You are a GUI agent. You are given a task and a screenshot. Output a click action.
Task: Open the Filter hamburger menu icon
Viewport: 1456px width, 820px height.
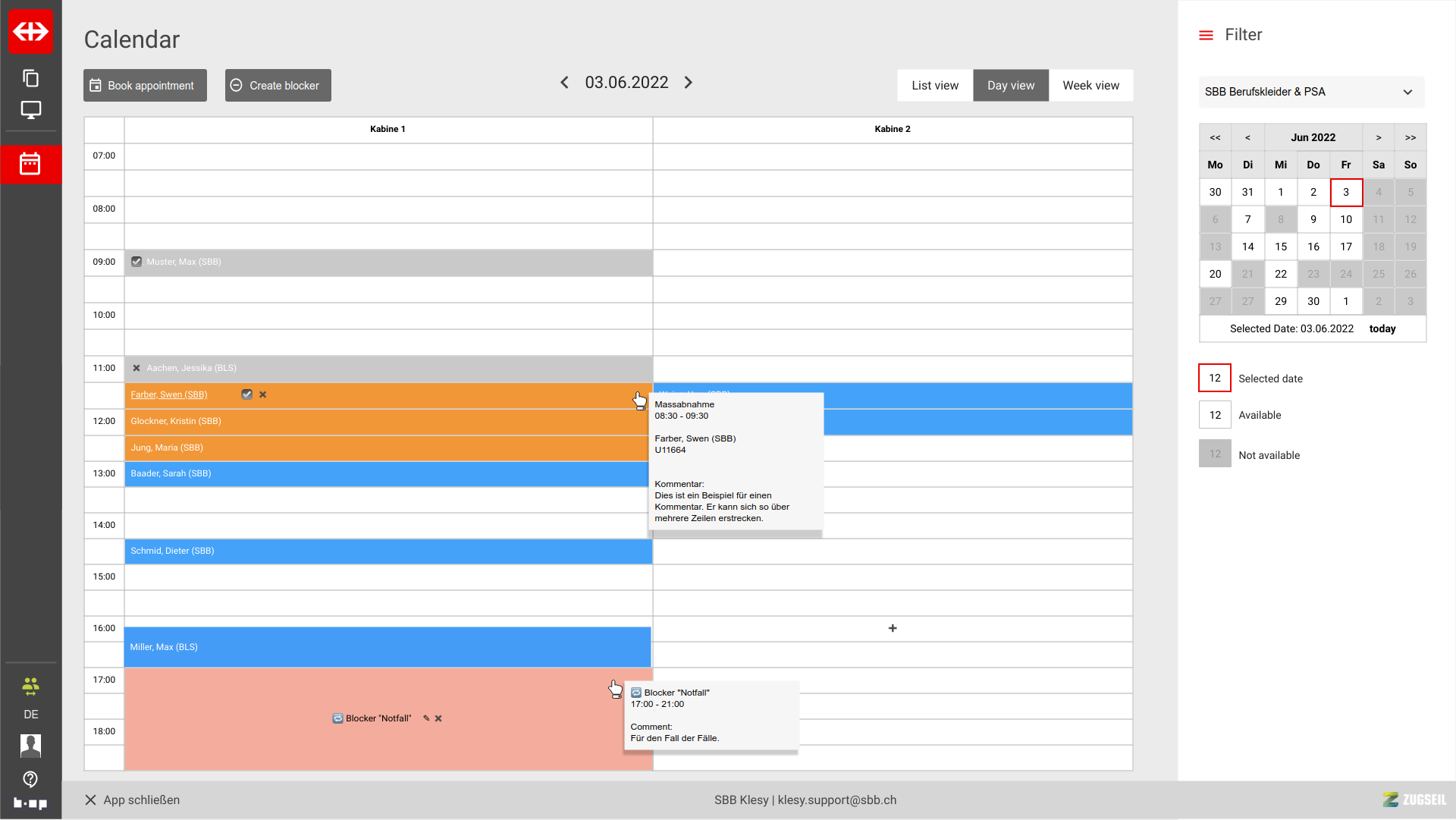1206,35
